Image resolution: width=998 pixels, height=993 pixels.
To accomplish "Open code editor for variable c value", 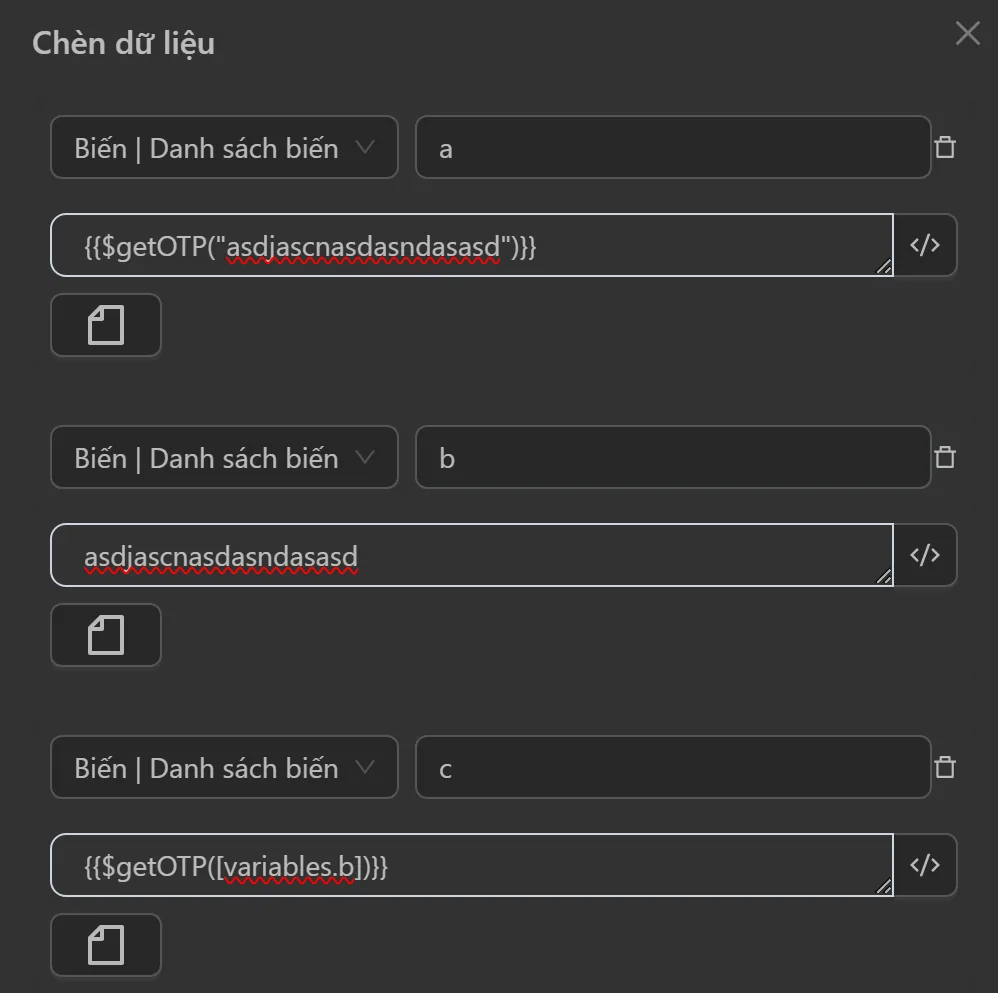I will (925, 865).
